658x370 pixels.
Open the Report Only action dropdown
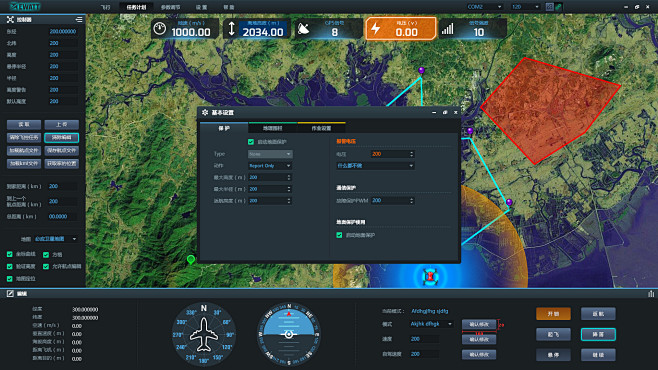270,166
